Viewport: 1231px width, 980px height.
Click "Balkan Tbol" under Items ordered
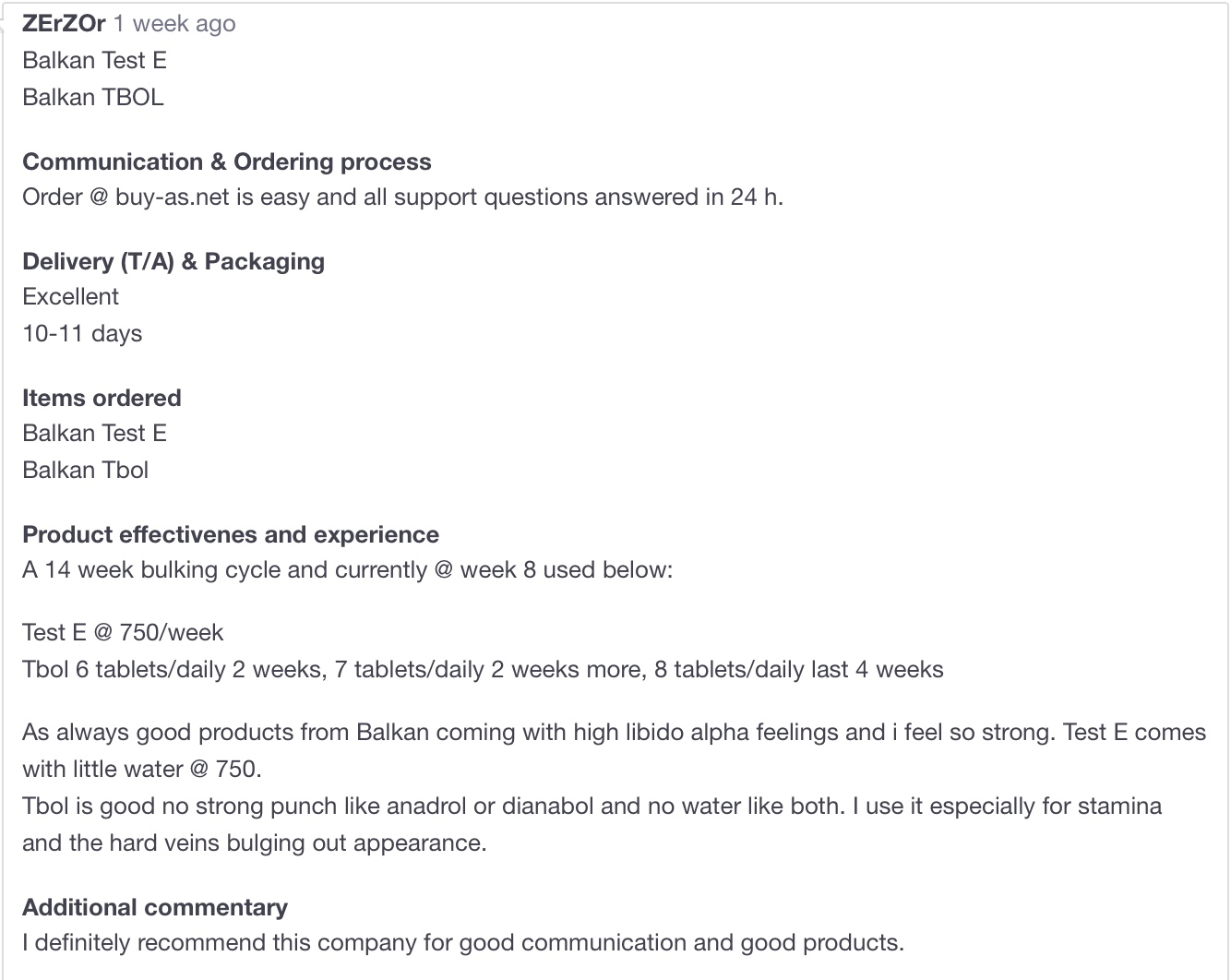pyautogui.click(x=85, y=471)
